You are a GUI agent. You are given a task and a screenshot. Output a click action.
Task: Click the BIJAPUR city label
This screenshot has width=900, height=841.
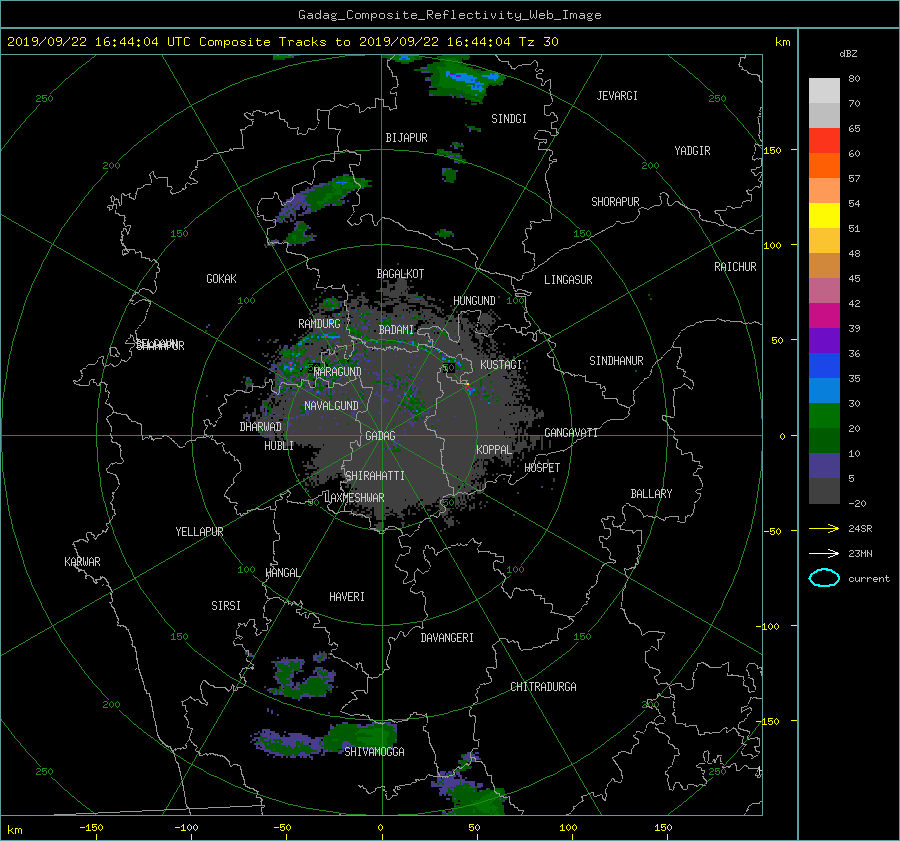[x=406, y=138]
